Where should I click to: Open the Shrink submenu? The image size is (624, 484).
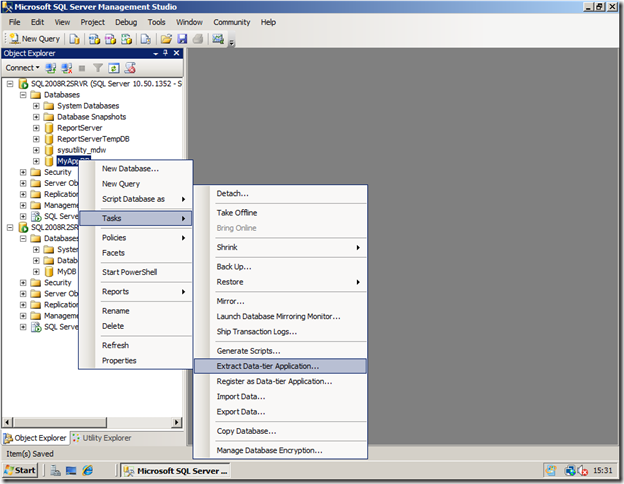tap(280, 247)
